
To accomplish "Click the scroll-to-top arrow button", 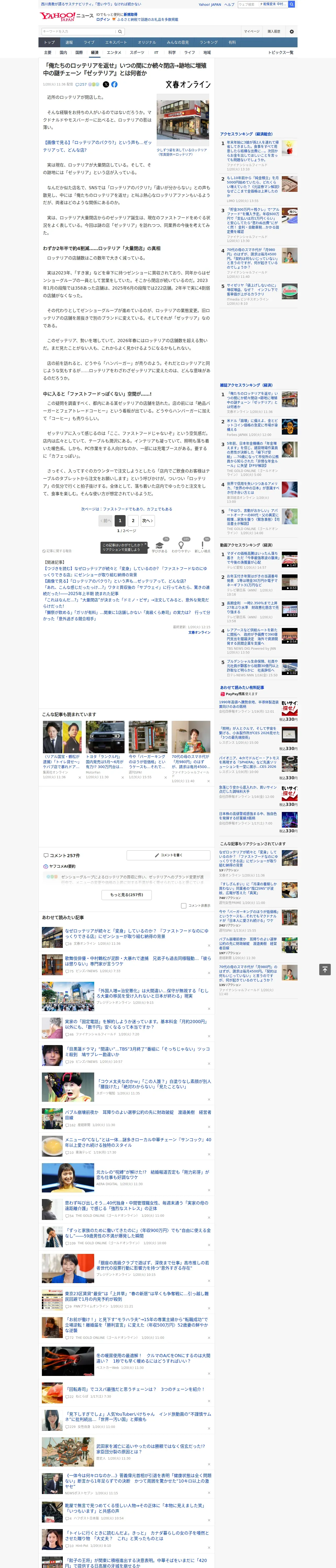I will point(325,970).
